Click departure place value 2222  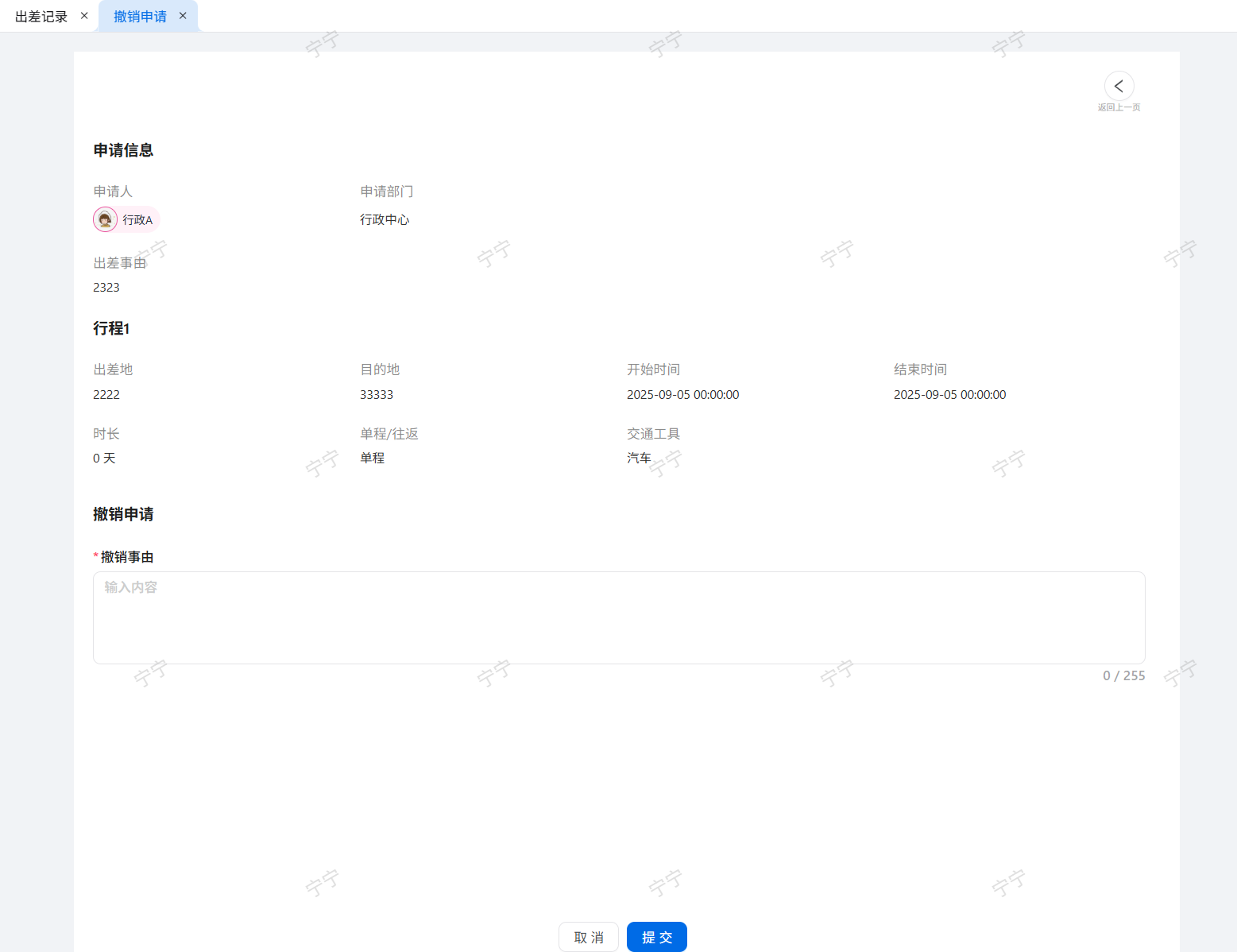[106, 395]
